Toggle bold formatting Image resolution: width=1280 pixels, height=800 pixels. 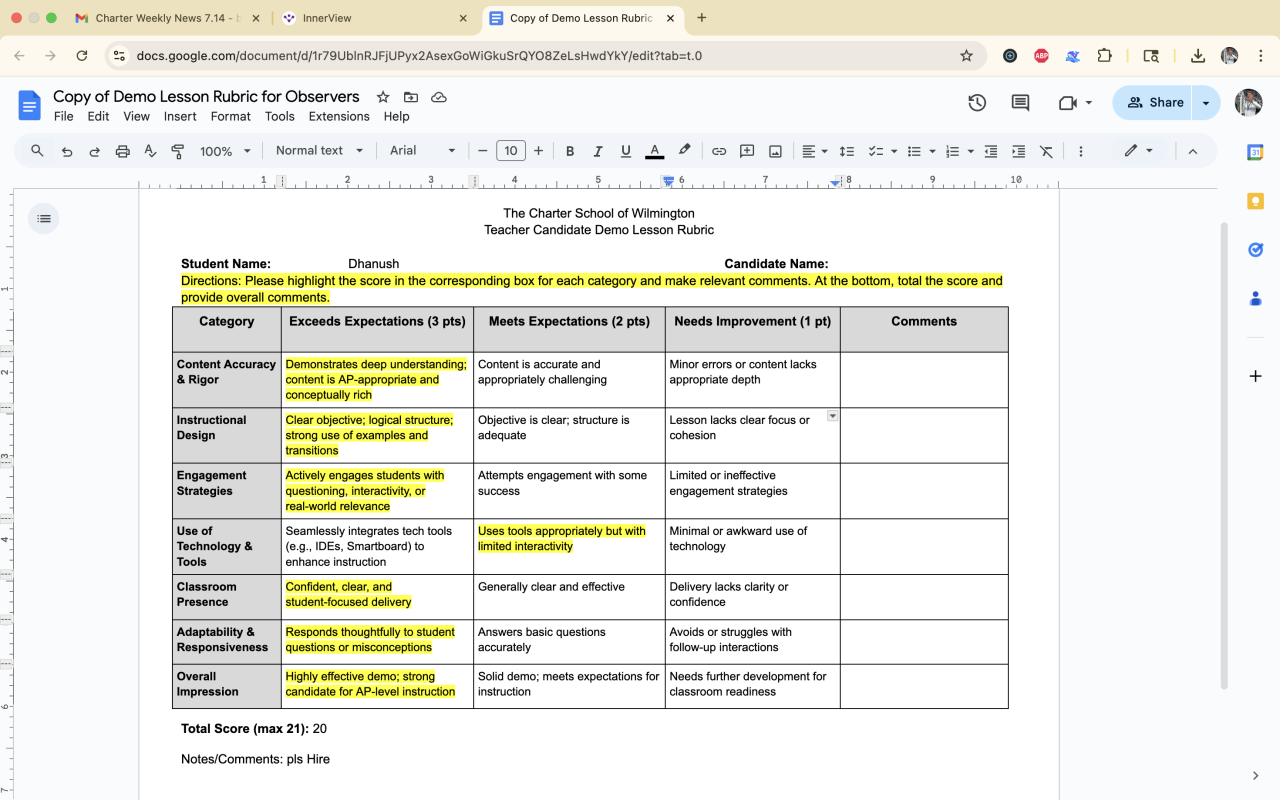(570, 151)
